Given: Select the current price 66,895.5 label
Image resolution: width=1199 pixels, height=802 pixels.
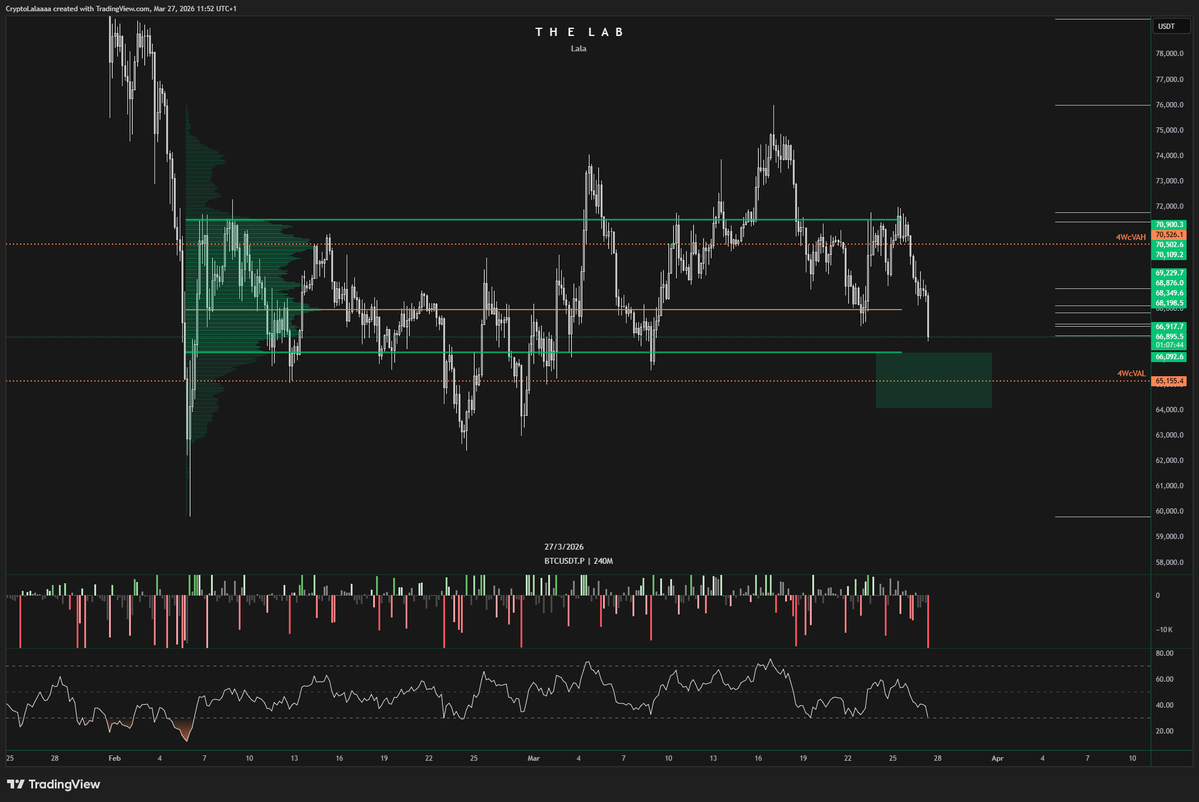Looking at the screenshot, I should point(1169,336).
